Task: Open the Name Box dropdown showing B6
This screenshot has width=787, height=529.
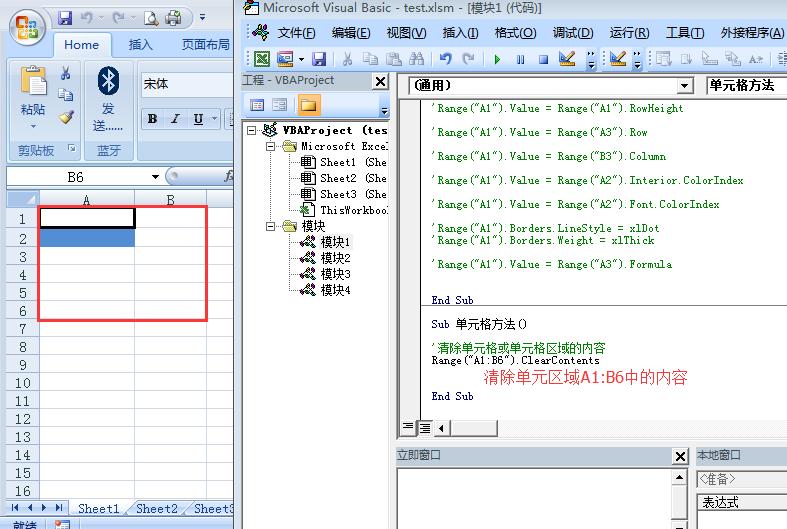Action: pos(155,177)
